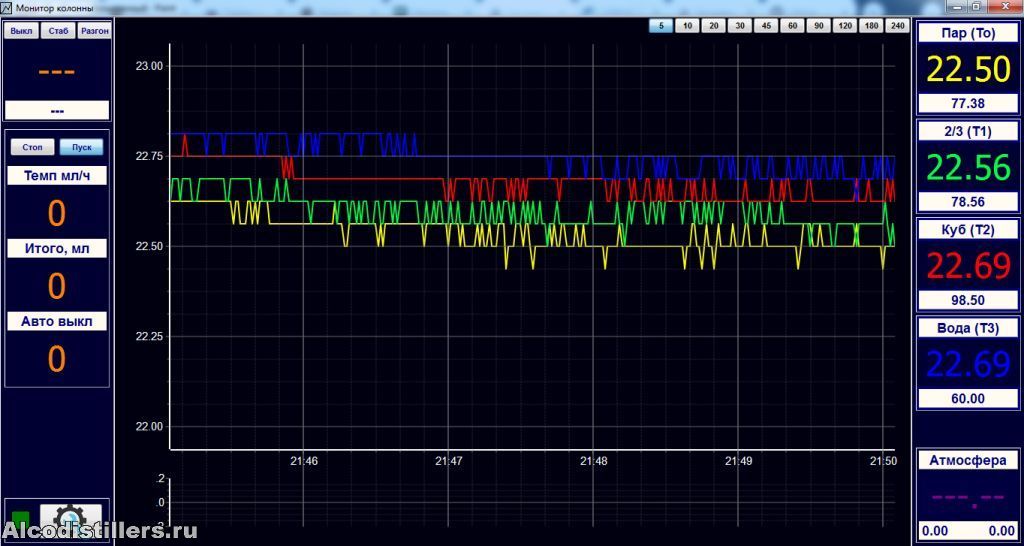
Task: Click the green status indicator square
Action: (21, 521)
